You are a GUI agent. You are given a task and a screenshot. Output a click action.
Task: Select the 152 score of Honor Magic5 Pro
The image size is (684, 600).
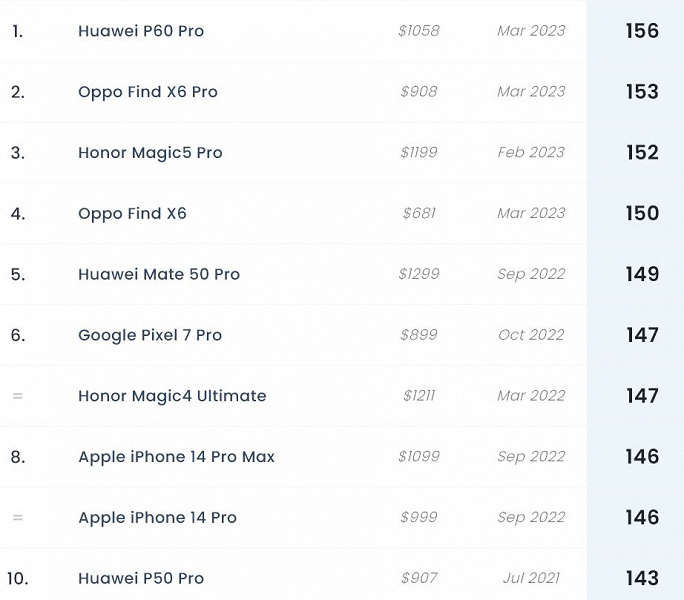click(642, 153)
